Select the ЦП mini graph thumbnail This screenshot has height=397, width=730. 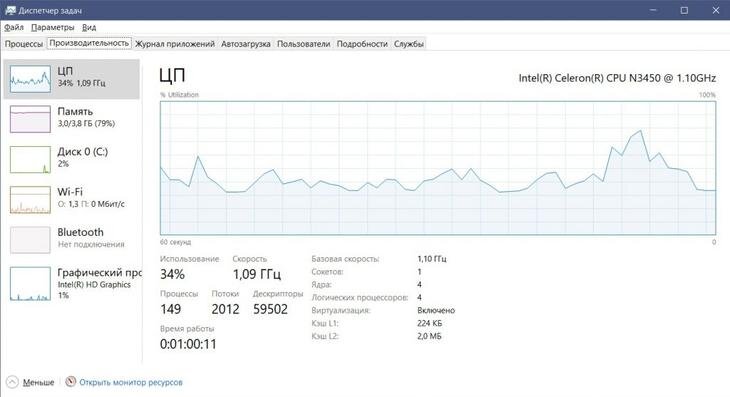pos(30,79)
